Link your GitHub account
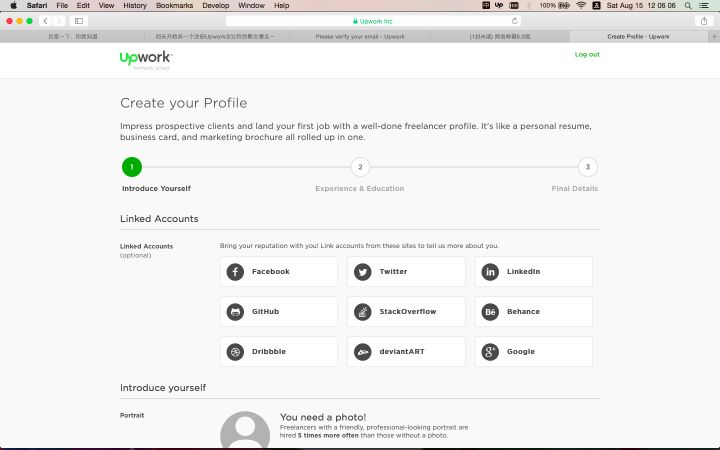720x450 pixels. [x=279, y=312]
